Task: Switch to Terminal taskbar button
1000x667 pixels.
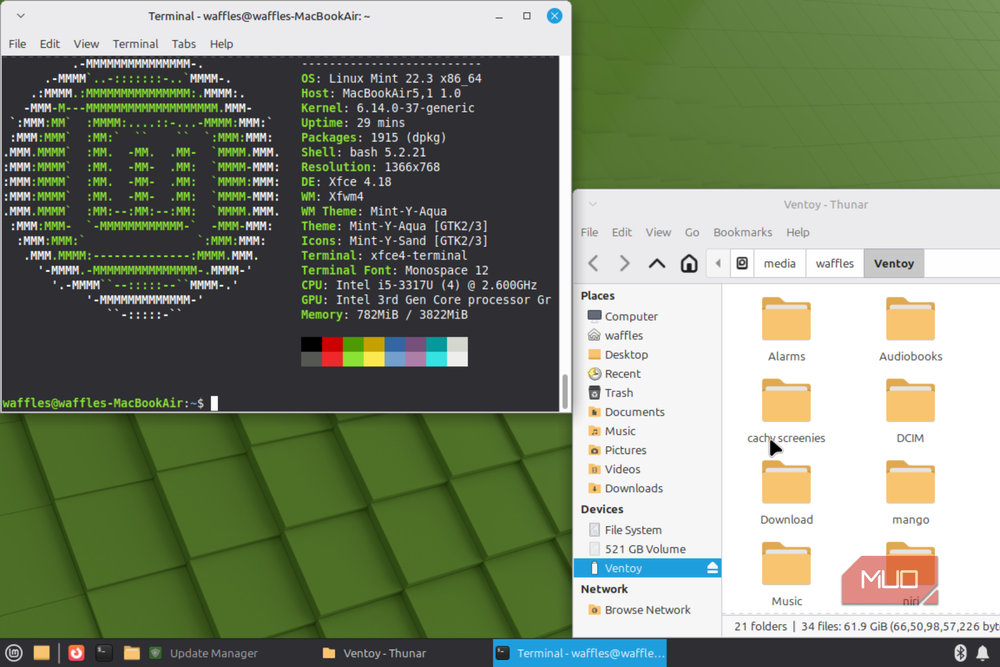Action: [x=580, y=653]
